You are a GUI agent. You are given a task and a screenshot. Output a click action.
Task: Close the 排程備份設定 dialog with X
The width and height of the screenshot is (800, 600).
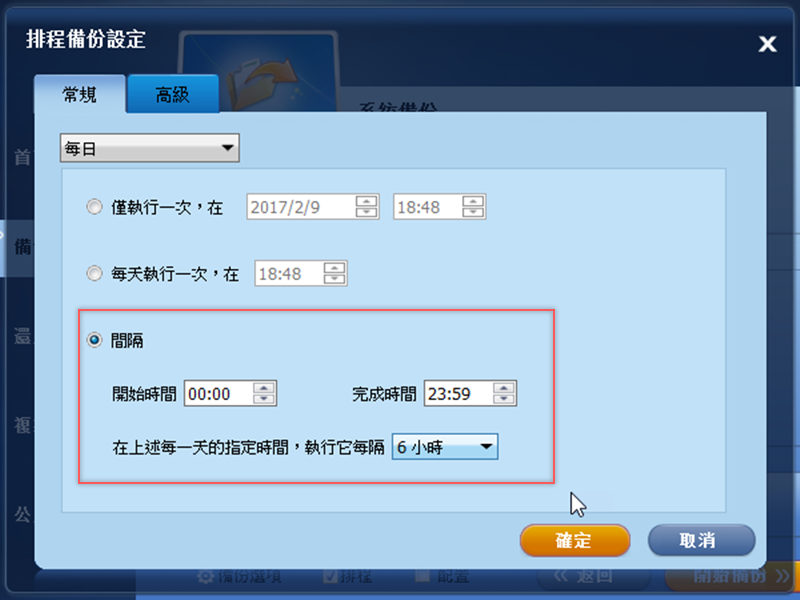point(767,44)
